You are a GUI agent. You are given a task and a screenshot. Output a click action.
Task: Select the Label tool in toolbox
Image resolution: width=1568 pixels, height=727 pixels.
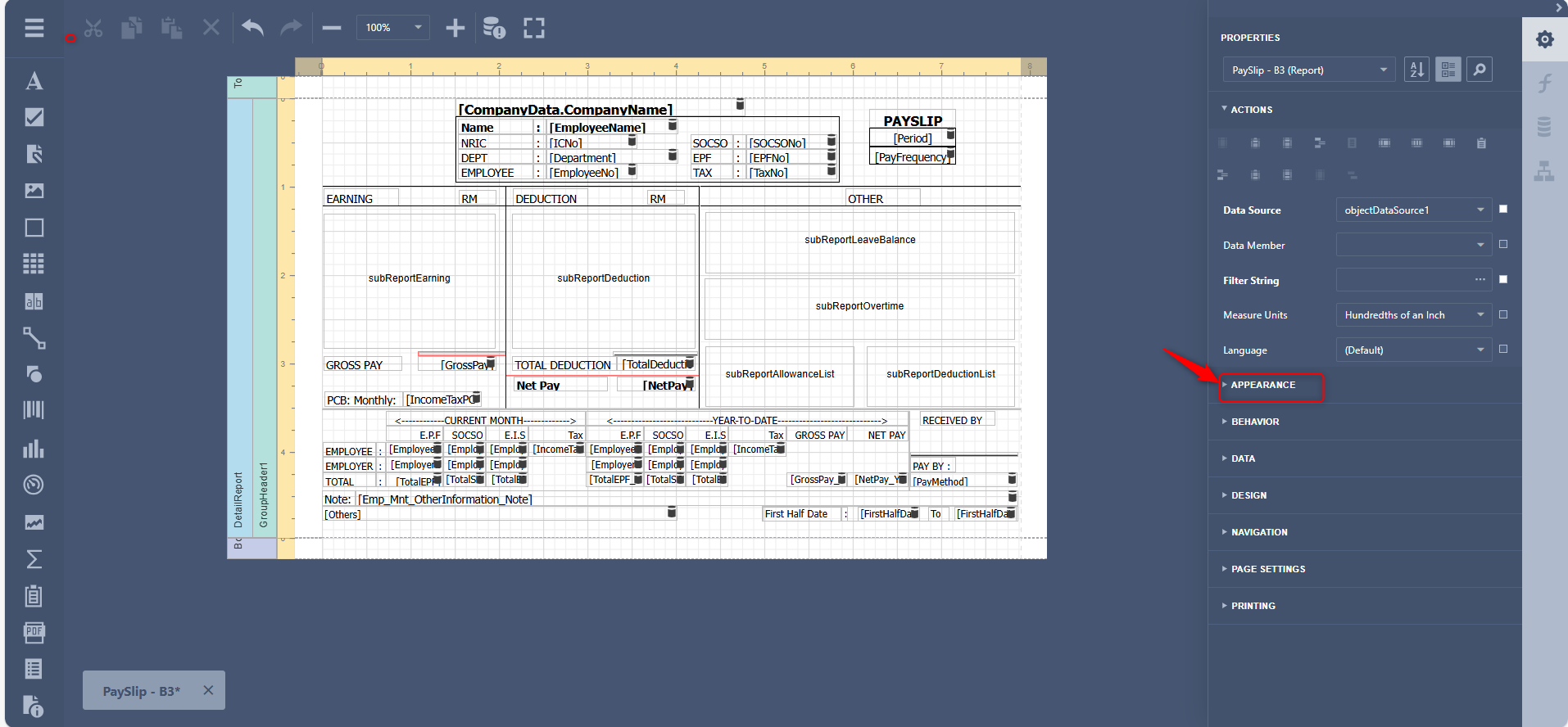34,81
